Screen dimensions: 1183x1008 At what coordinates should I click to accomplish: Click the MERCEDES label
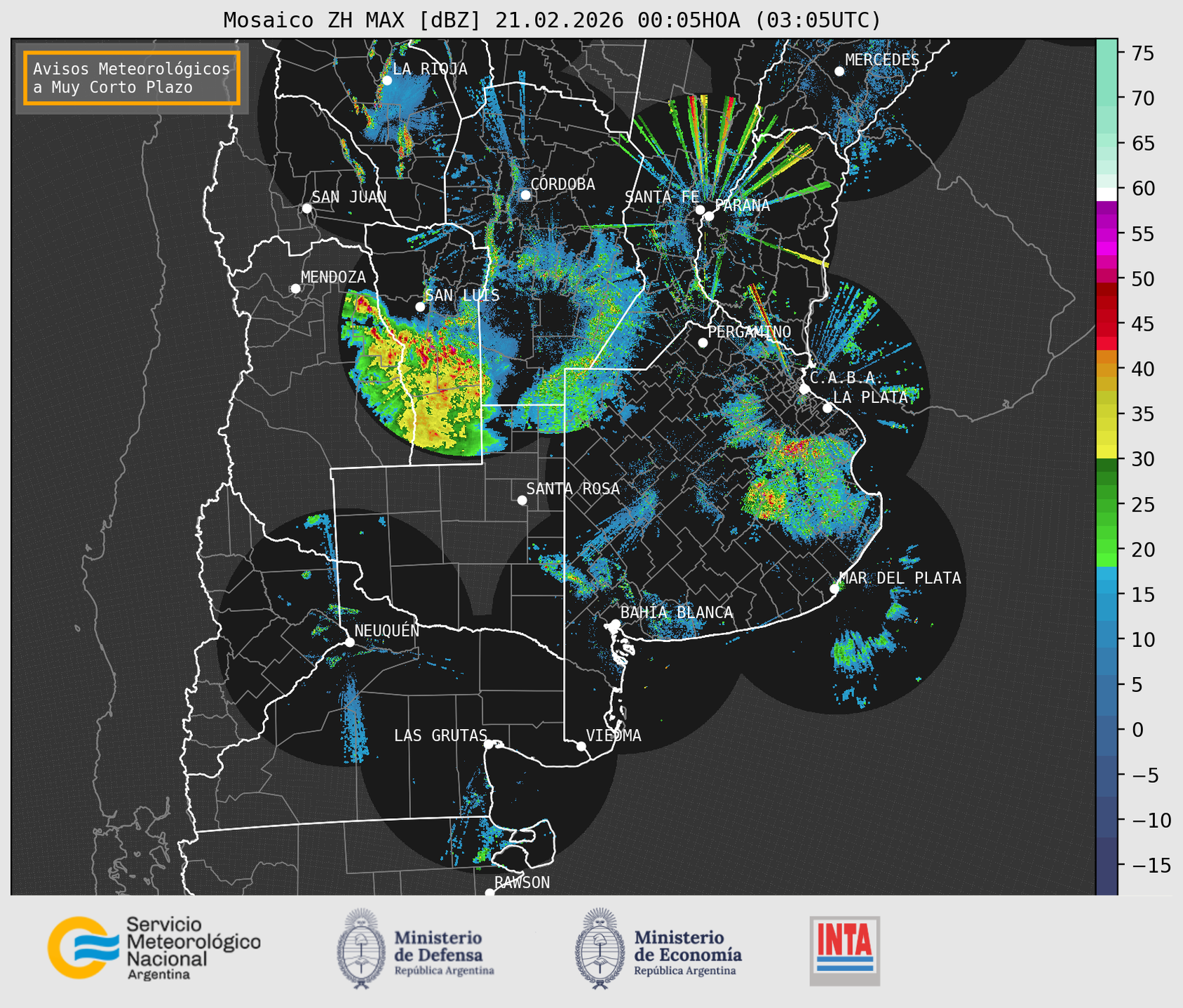click(882, 60)
